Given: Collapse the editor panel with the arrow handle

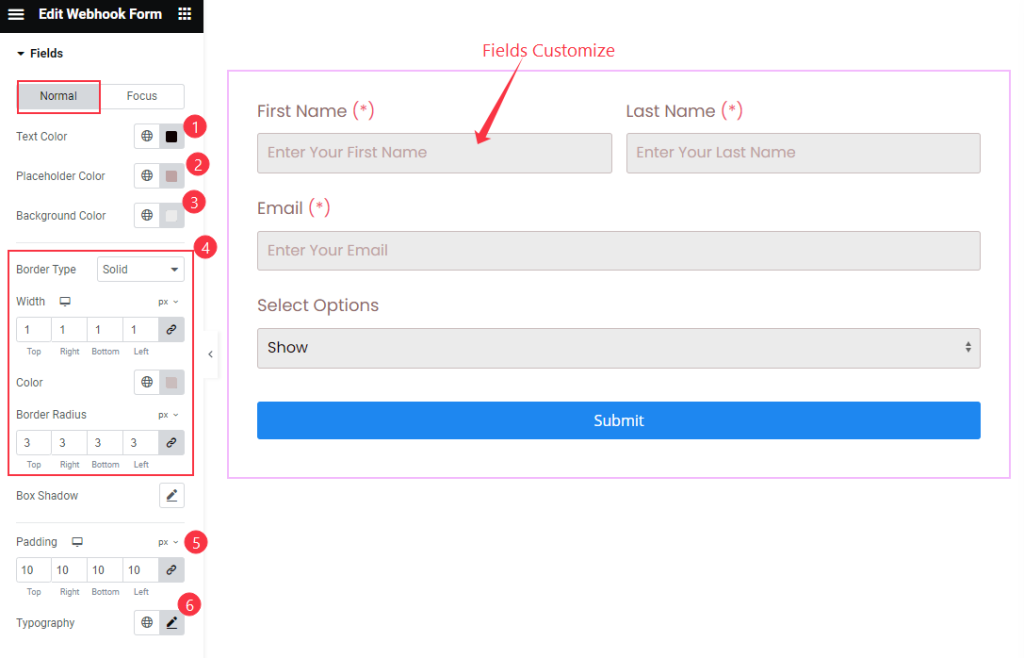Looking at the screenshot, I should [x=210, y=354].
